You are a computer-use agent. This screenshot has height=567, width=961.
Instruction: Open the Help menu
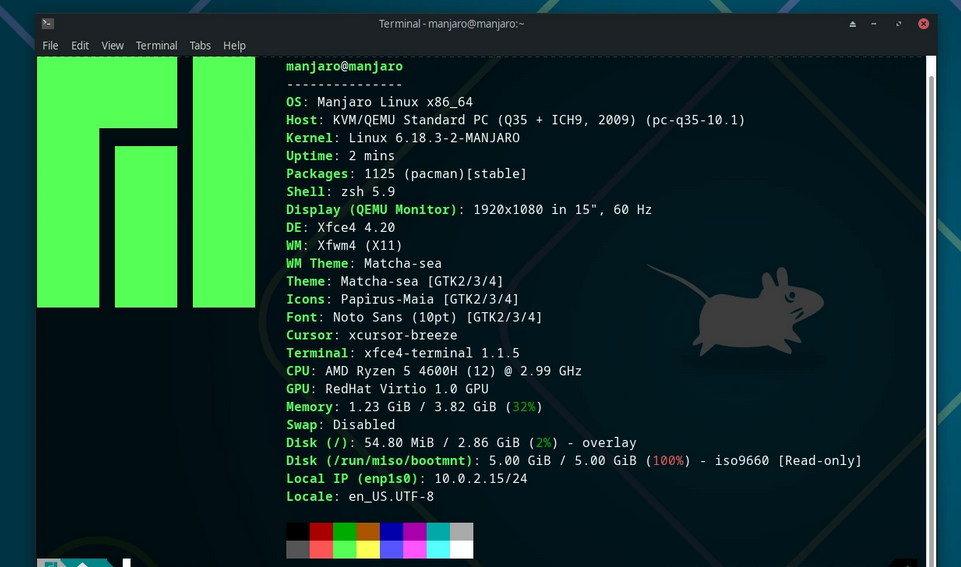234,45
